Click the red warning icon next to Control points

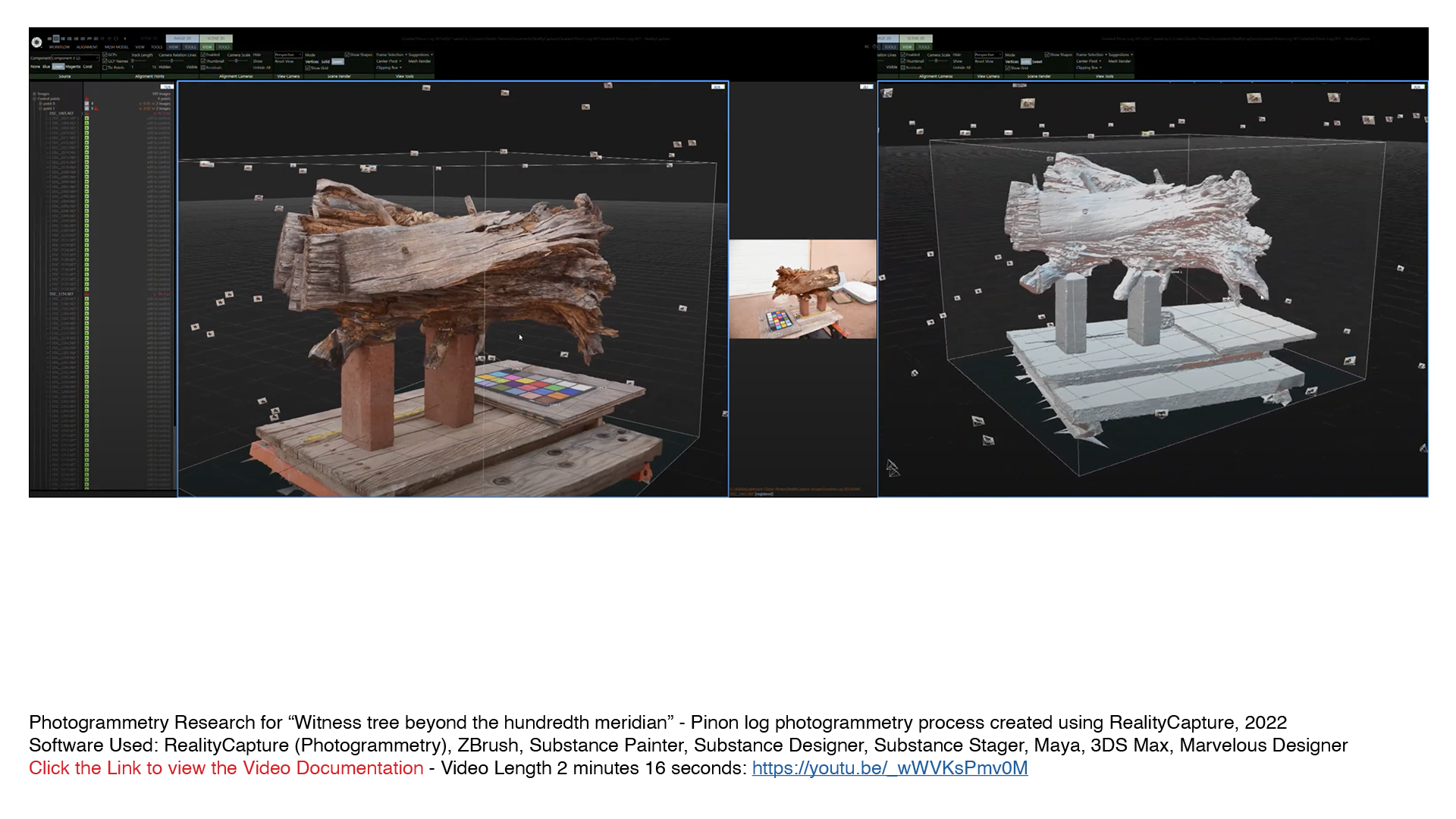86,99
